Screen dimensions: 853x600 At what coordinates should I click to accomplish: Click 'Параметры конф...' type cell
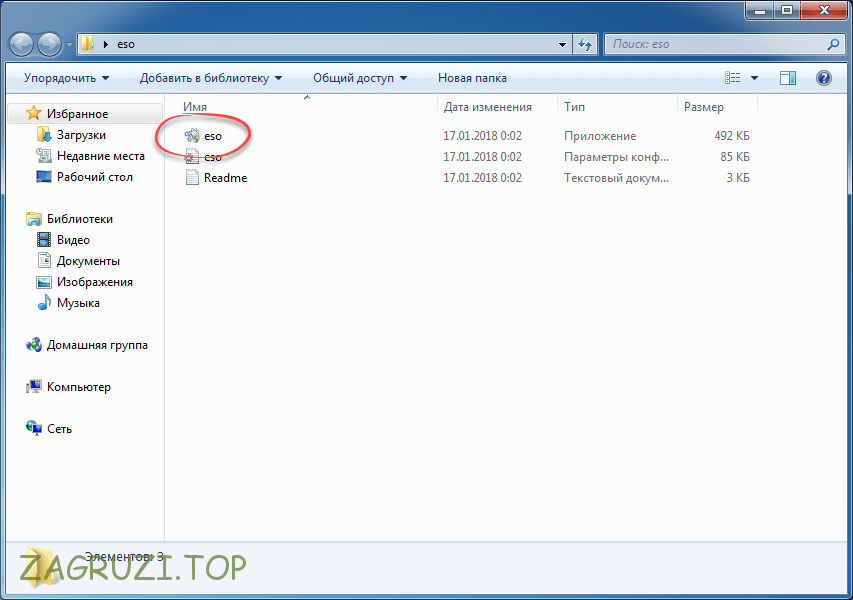(616, 157)
